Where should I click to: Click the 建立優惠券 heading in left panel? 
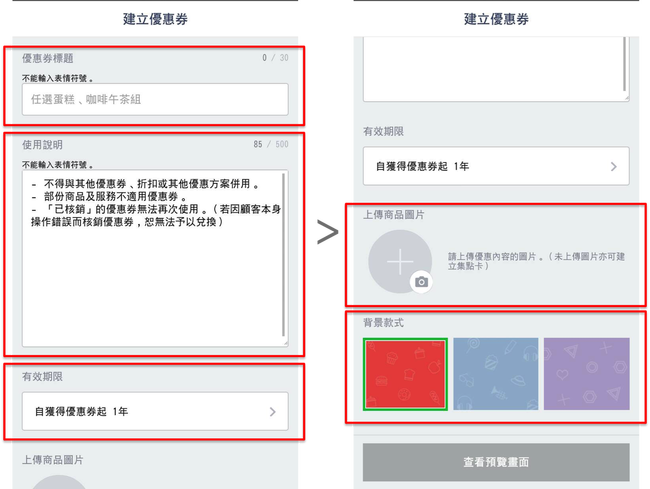(155, 19)
